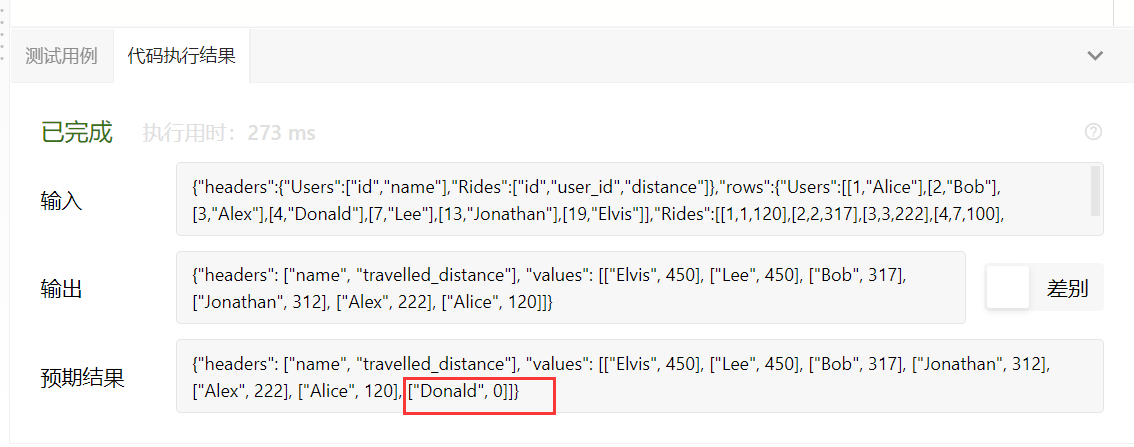Click inside the 预期结果 box

[x=640, y=377]
